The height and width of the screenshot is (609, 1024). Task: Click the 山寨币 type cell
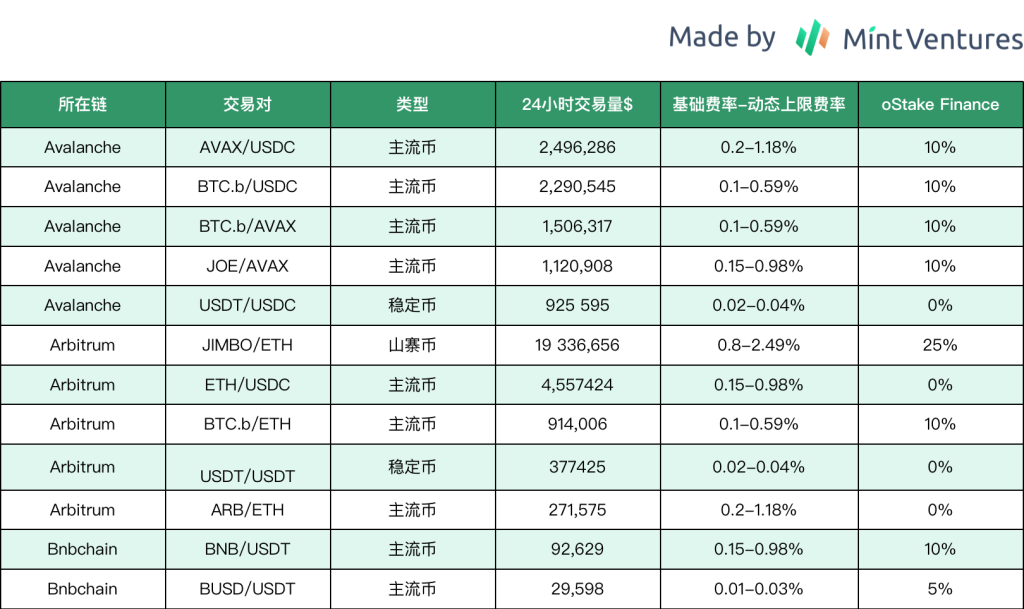[412, 345]
